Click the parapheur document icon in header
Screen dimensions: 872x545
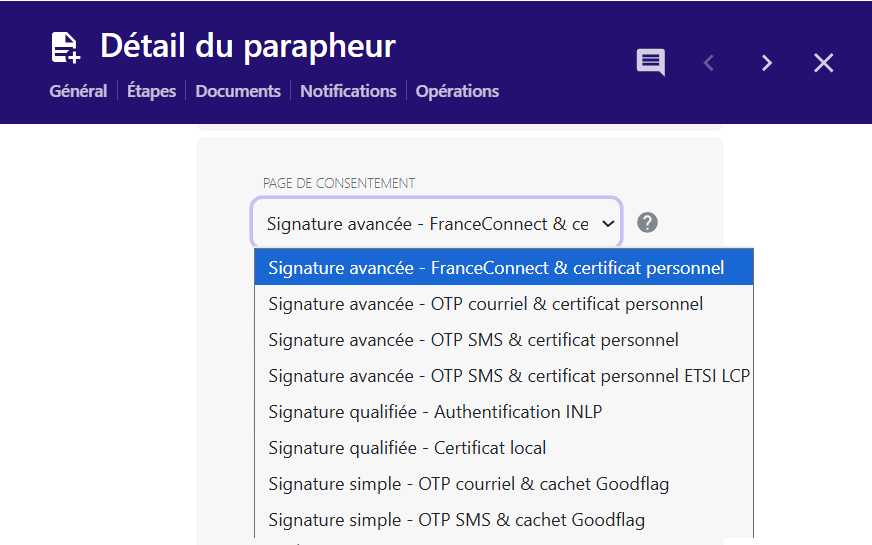(66, 47)
